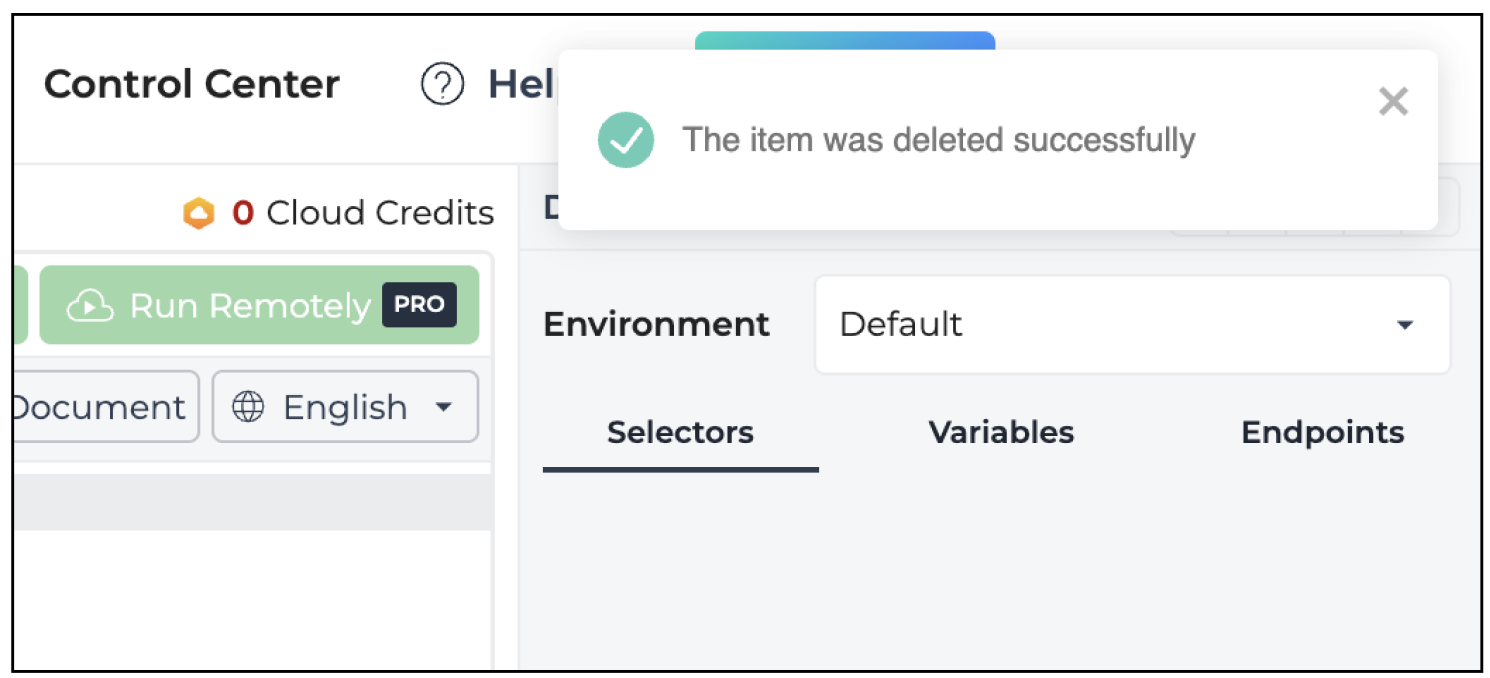Open the English language dropdown
This screenshot has width=1490, height=678.
coord(345,407)
